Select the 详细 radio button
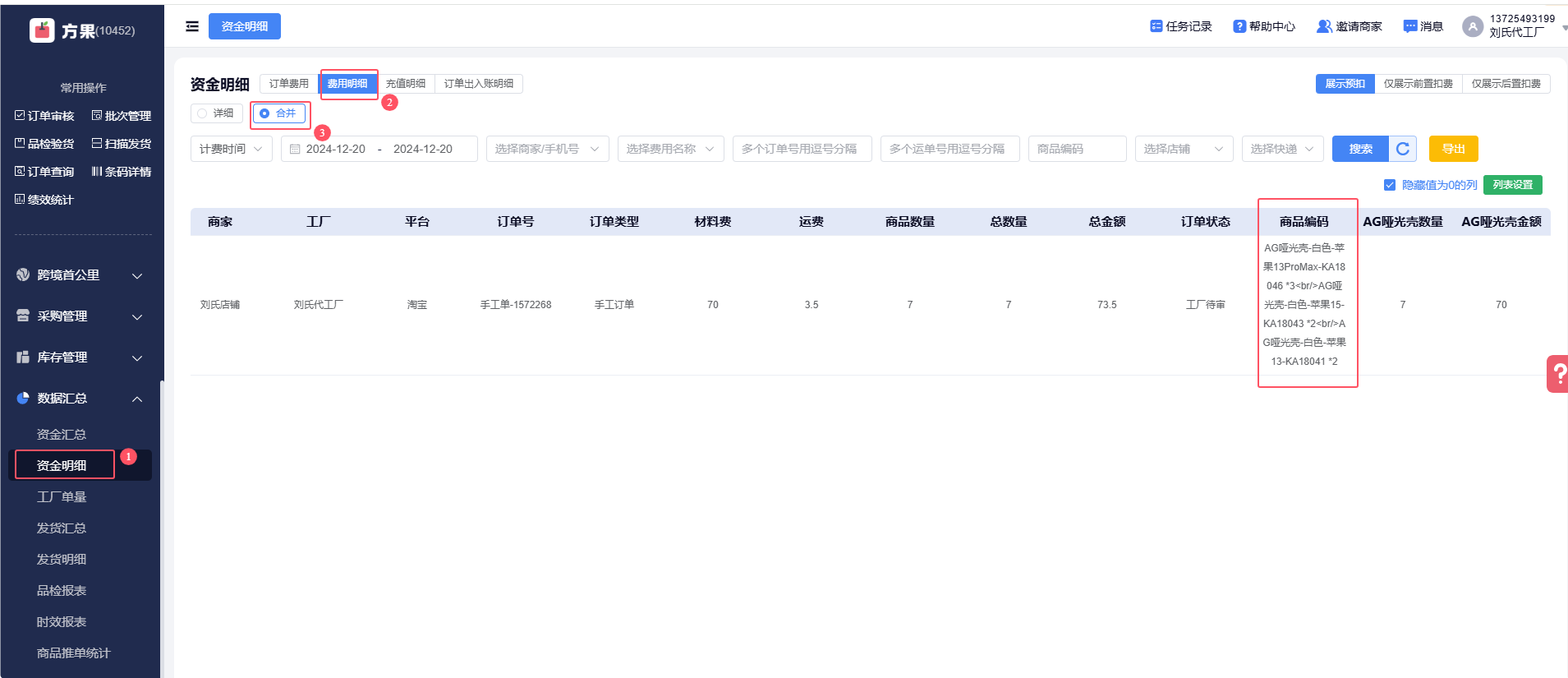Screen dimensions: 1568x678 (203, 113)
